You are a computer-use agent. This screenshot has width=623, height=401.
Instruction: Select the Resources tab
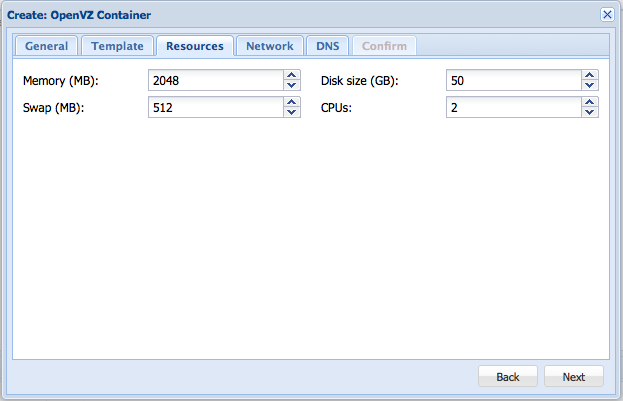click(x=195, y=46)
